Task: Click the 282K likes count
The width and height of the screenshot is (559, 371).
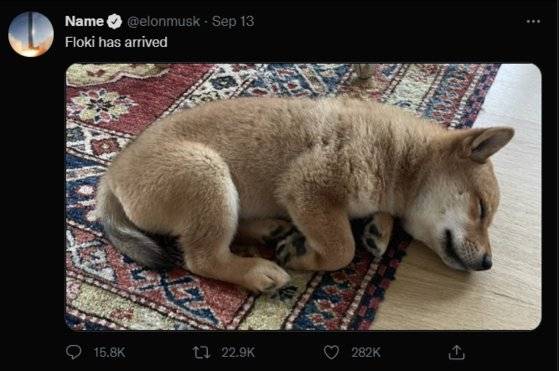Action: coord(366,352)
